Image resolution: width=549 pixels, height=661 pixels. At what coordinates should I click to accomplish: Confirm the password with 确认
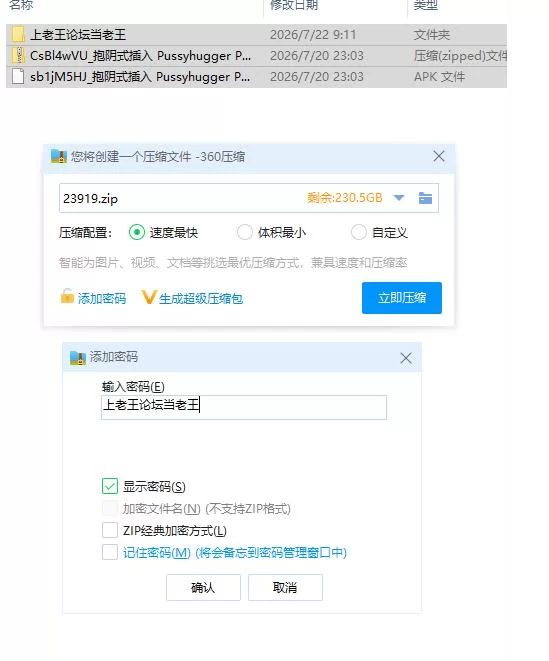(203, 587)
